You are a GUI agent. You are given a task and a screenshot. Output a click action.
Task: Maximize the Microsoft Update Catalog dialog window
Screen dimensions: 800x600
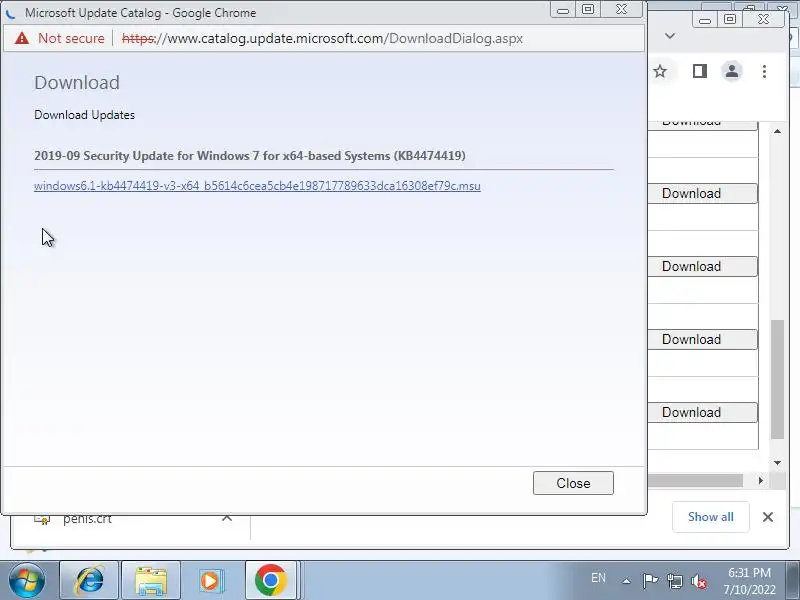click(588, 10)
